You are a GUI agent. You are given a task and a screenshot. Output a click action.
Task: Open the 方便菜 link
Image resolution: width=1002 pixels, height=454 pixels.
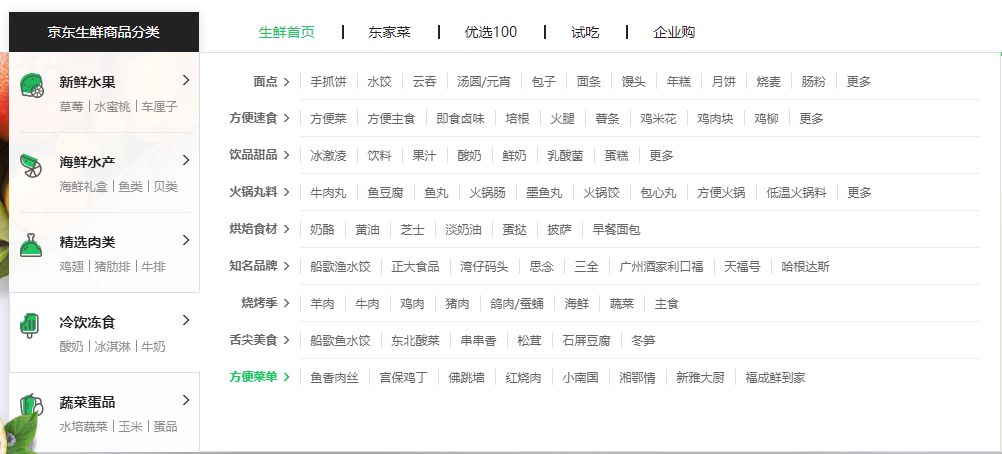tap(328, 119)
